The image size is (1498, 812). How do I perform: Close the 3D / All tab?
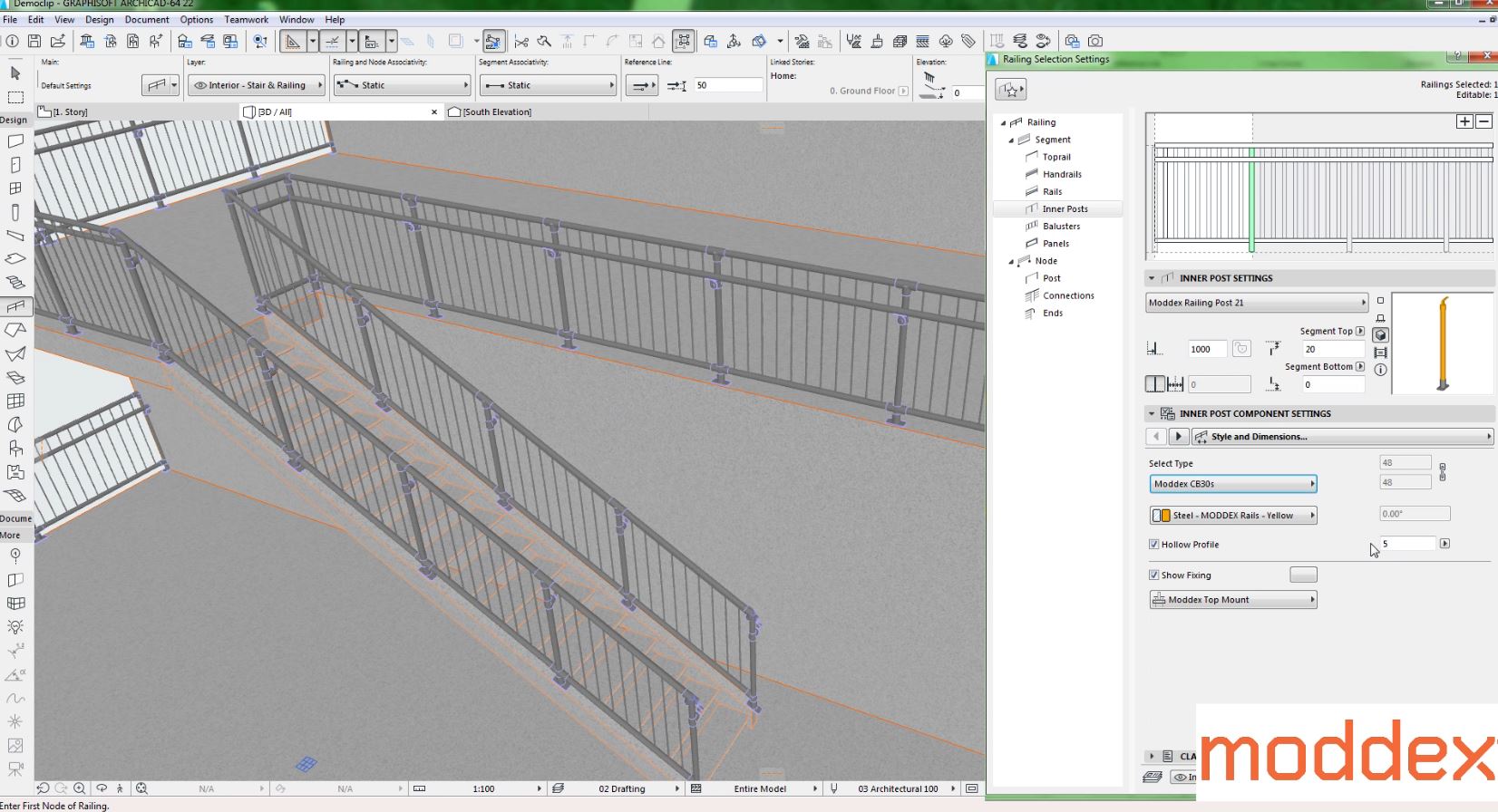434,112
